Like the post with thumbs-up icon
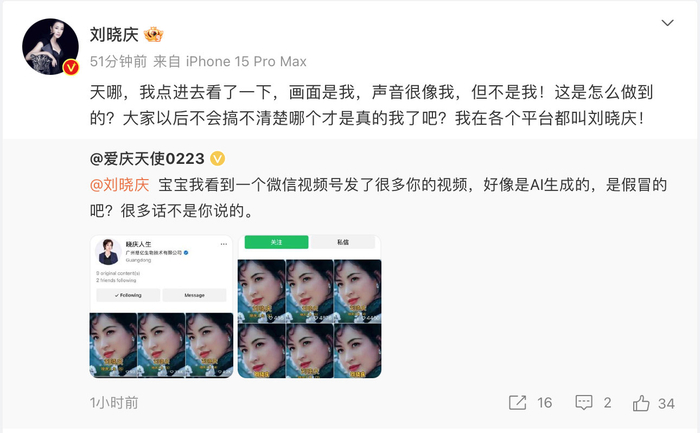 pos(641,403)
